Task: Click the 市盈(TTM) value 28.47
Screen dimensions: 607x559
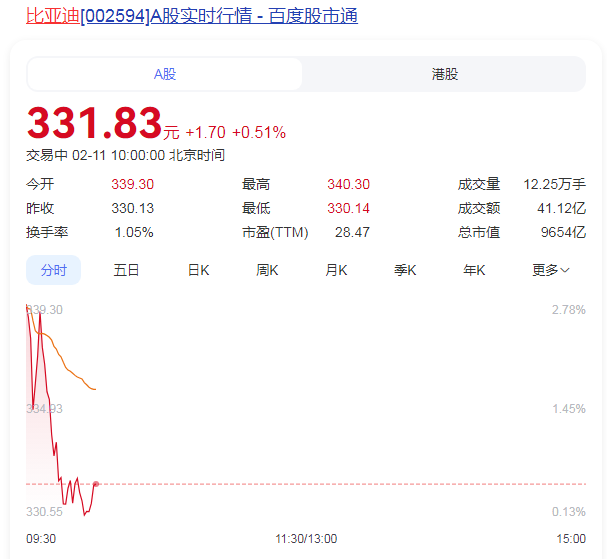Action: (x=352, y=232)
